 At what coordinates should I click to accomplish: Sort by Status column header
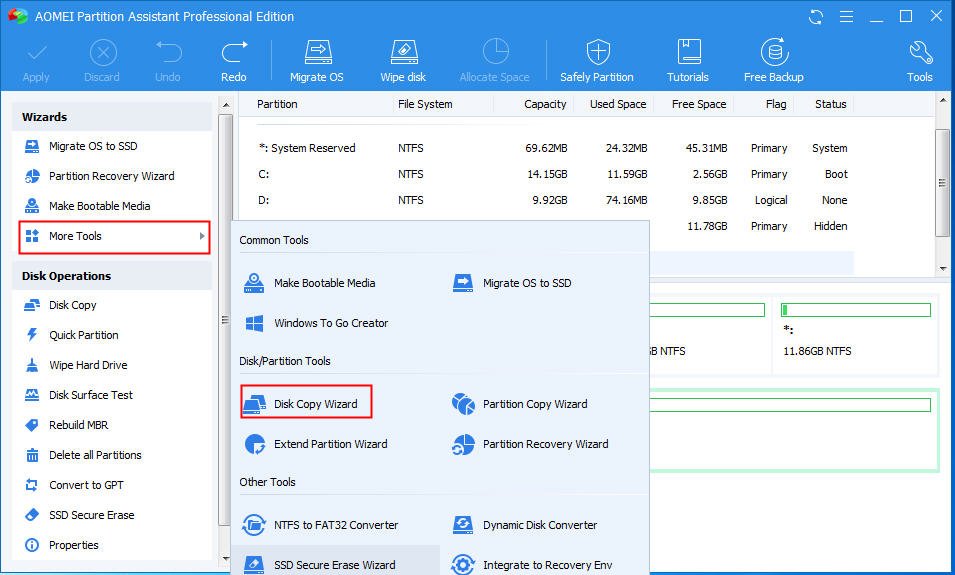coord(831,104)
